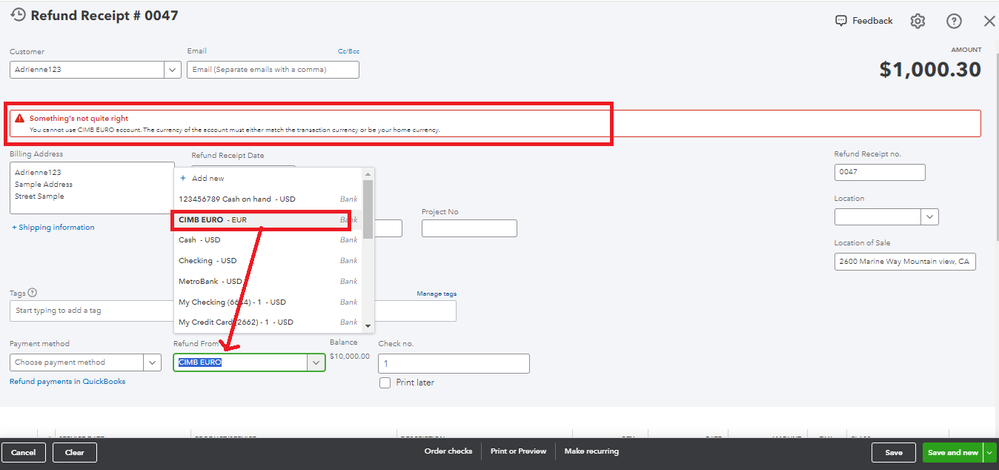The height and width of the screenshot is (470, 999).
Task: Click the Billing Address text area
Action: [x=92, y=187]
